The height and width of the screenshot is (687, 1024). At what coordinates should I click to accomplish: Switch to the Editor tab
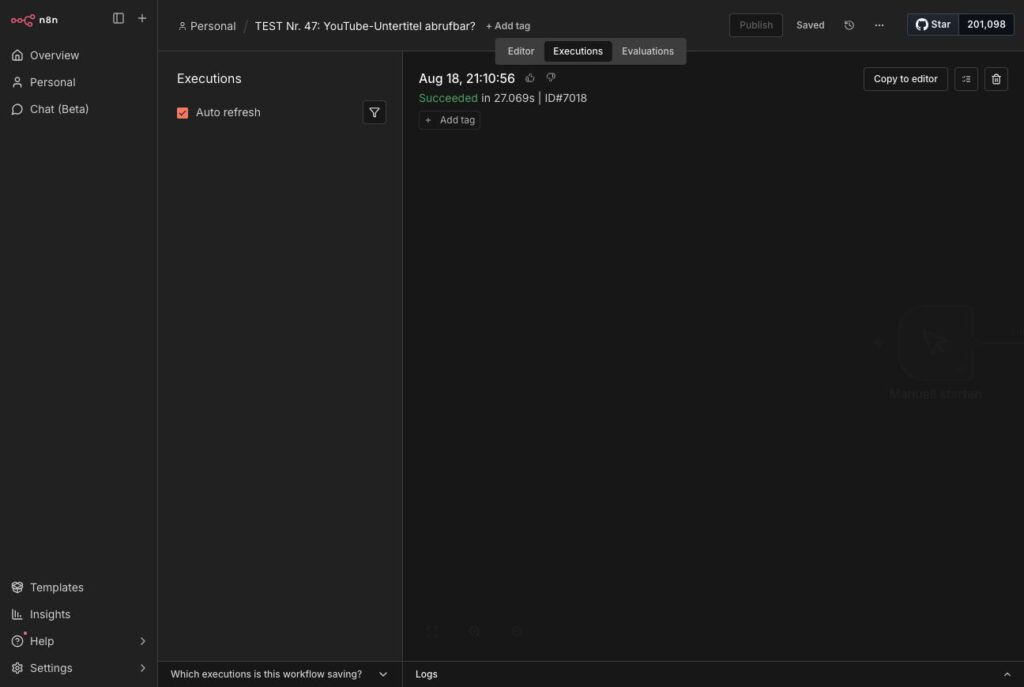coord(520,51)
